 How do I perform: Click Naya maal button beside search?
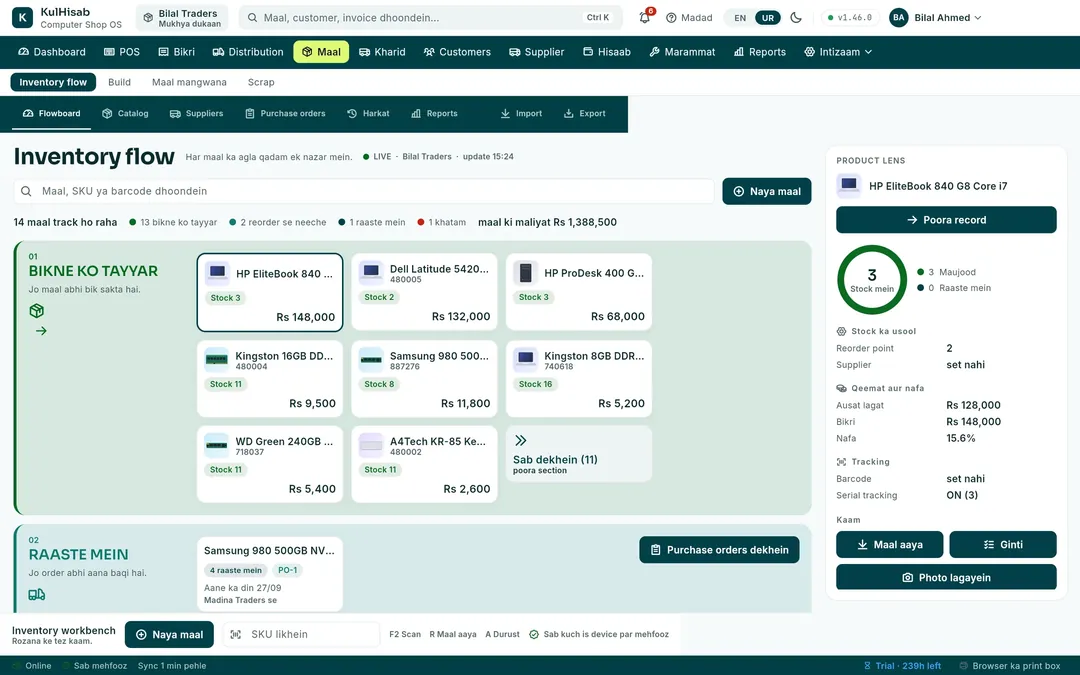(x=767, y=191)
